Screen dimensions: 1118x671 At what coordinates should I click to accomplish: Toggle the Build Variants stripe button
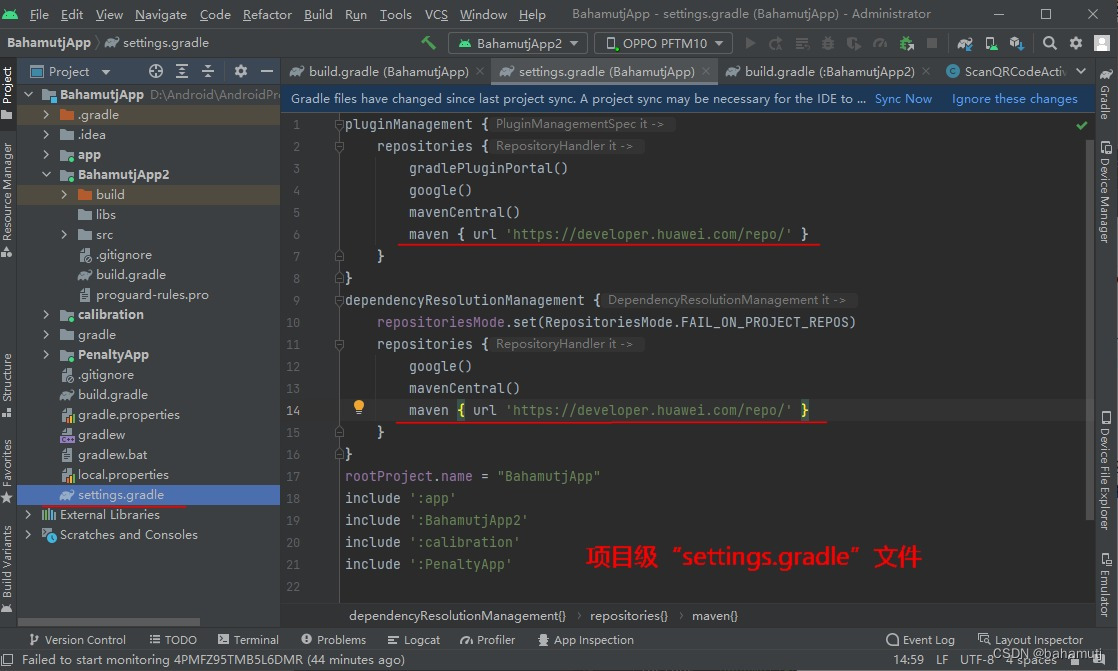[x=7, y=568]
